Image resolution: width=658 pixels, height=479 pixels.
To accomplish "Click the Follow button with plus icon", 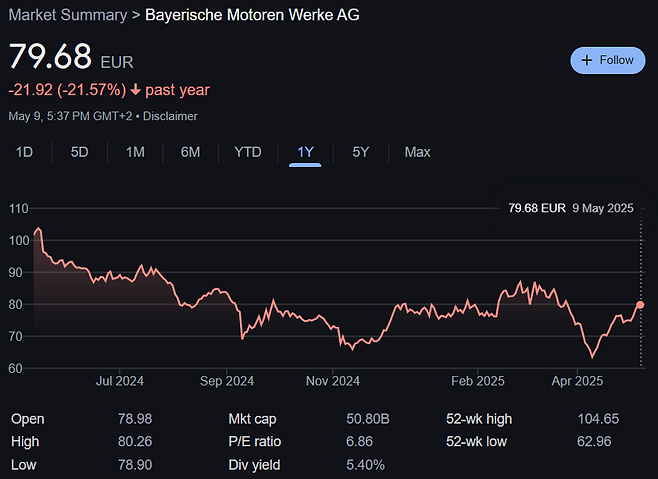I will pyautogui.click(x=608, y=60).
